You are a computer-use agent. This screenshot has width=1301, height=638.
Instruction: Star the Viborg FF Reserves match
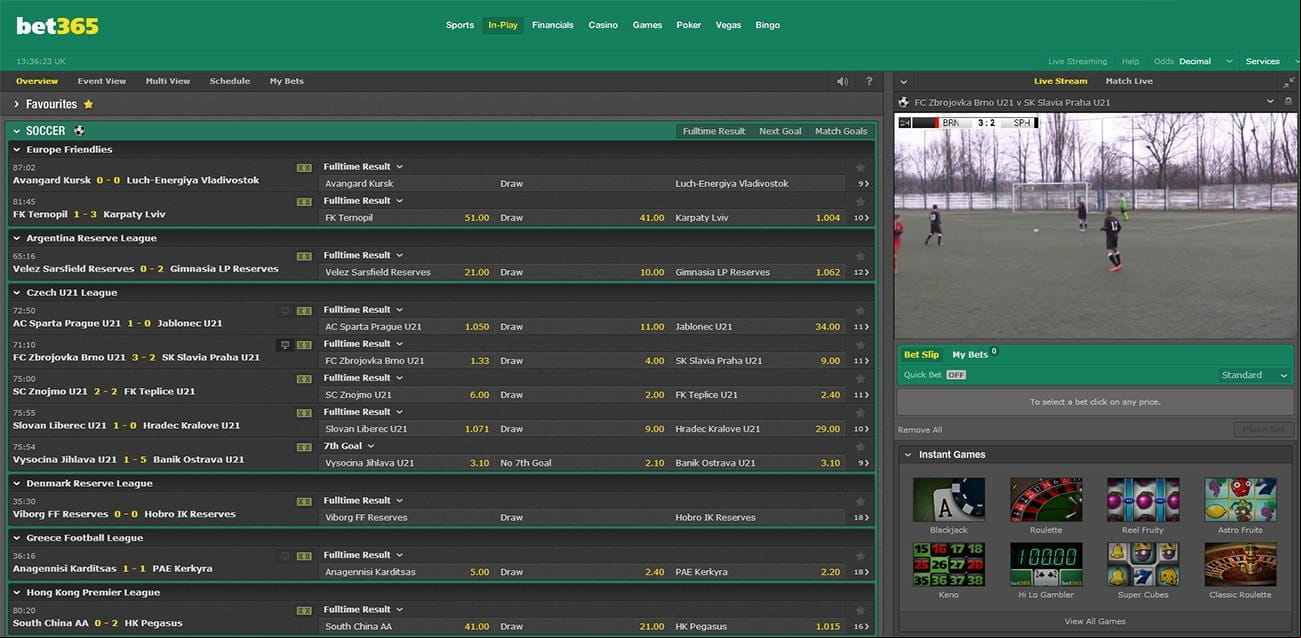(x=859, y=501)
